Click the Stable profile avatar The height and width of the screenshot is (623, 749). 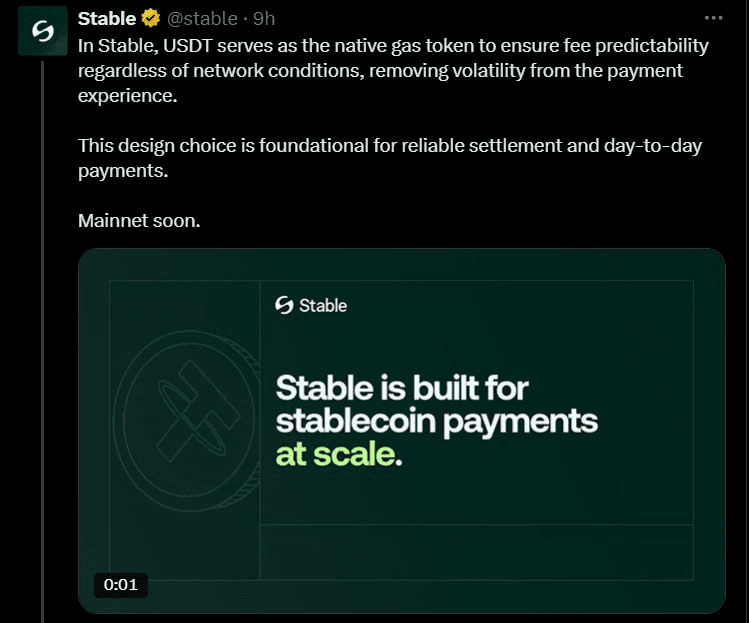(x=43, y=32)
